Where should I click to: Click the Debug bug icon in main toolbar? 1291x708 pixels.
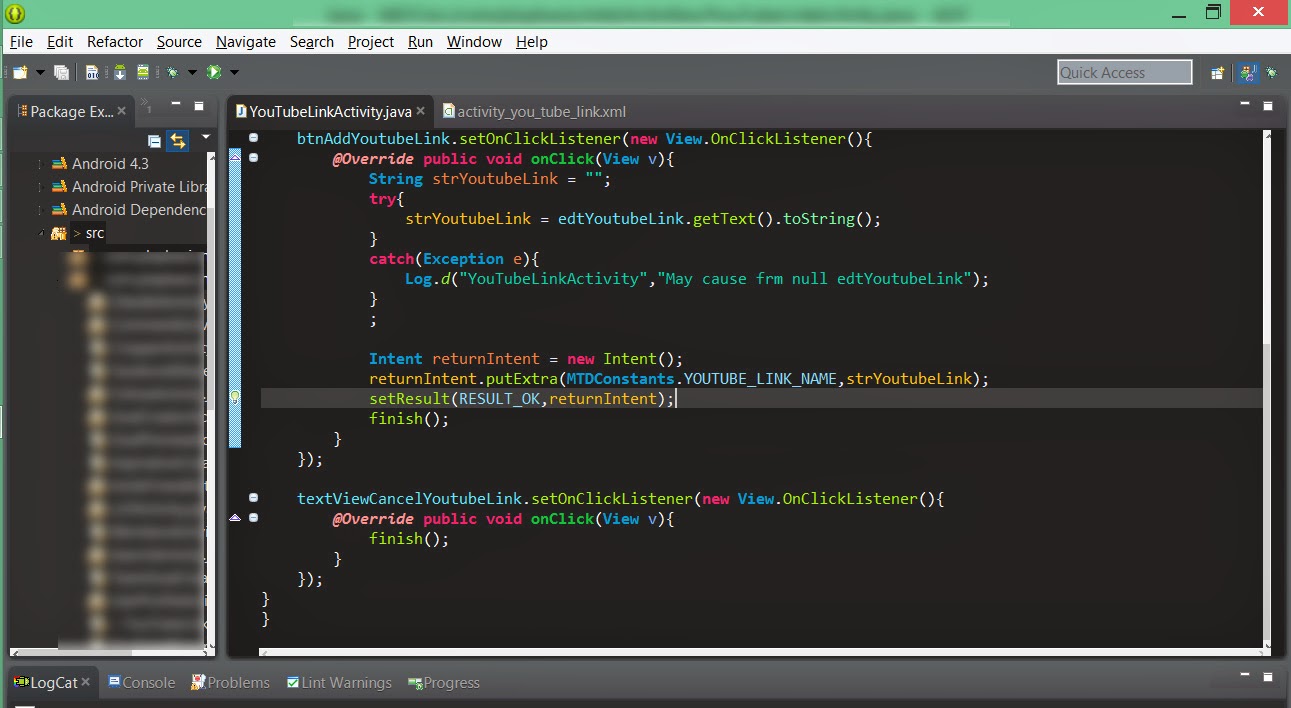173,72
